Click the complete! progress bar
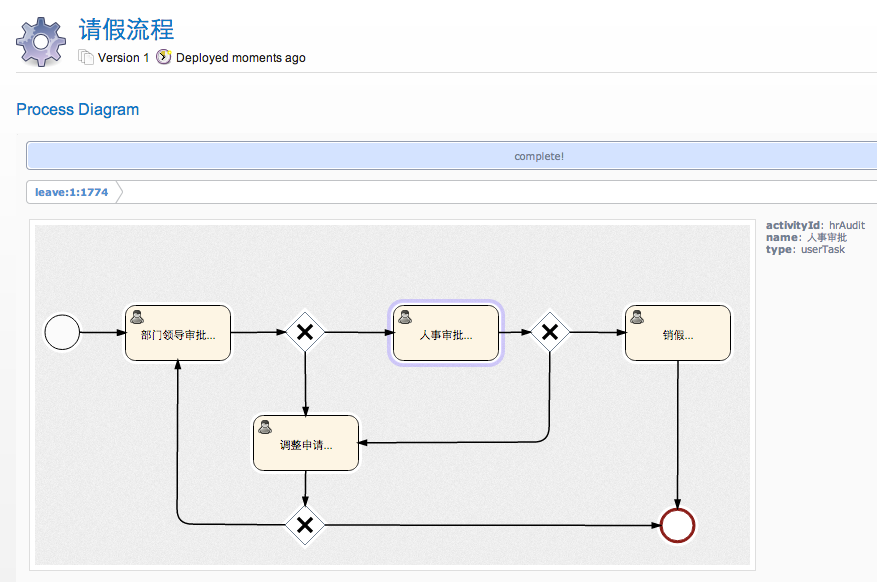 [539, 156]
